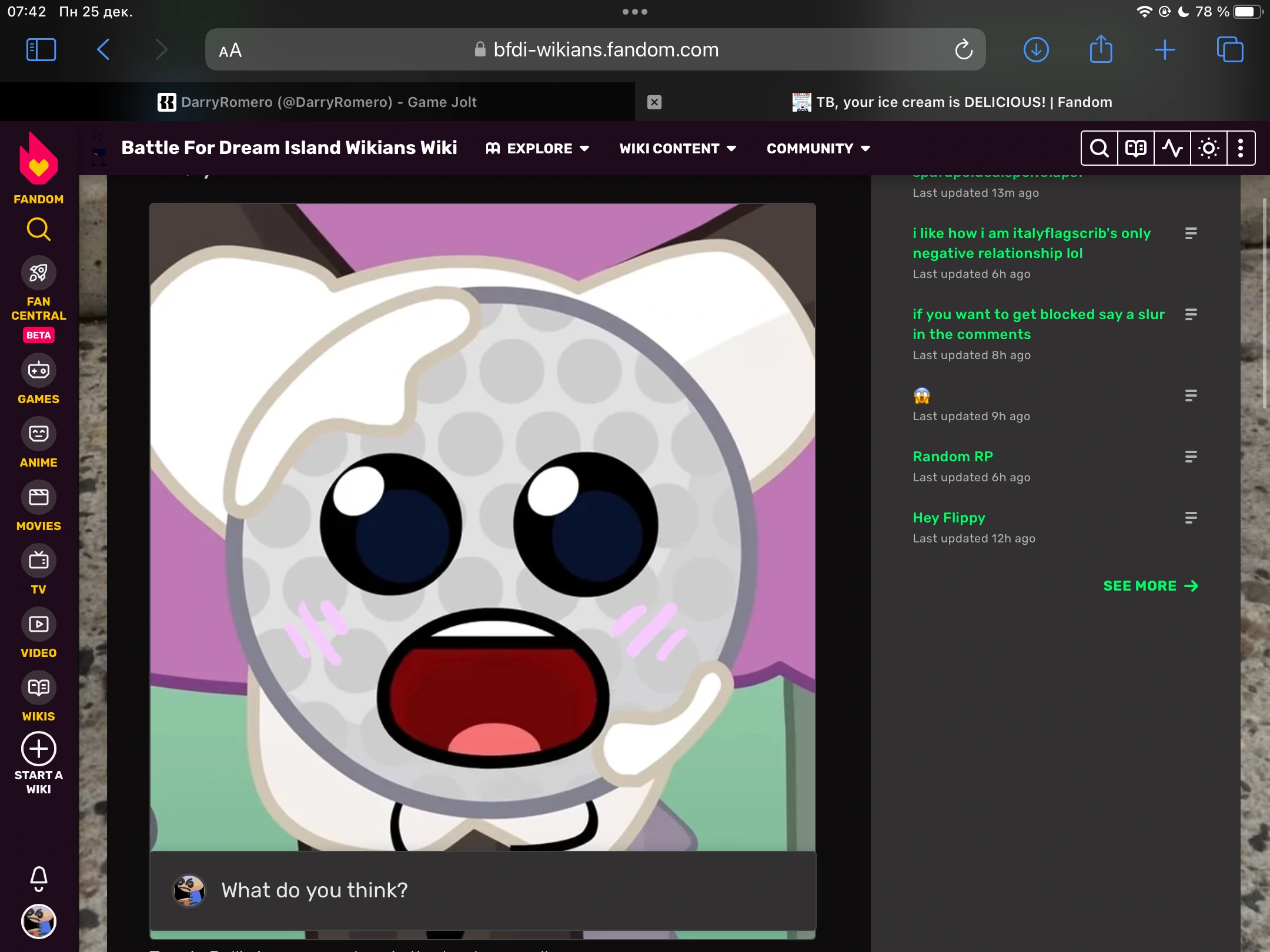Toggle the Safari sidebar
The height and width of the screenshot is (952, 1270).
[x=41, y=49]
